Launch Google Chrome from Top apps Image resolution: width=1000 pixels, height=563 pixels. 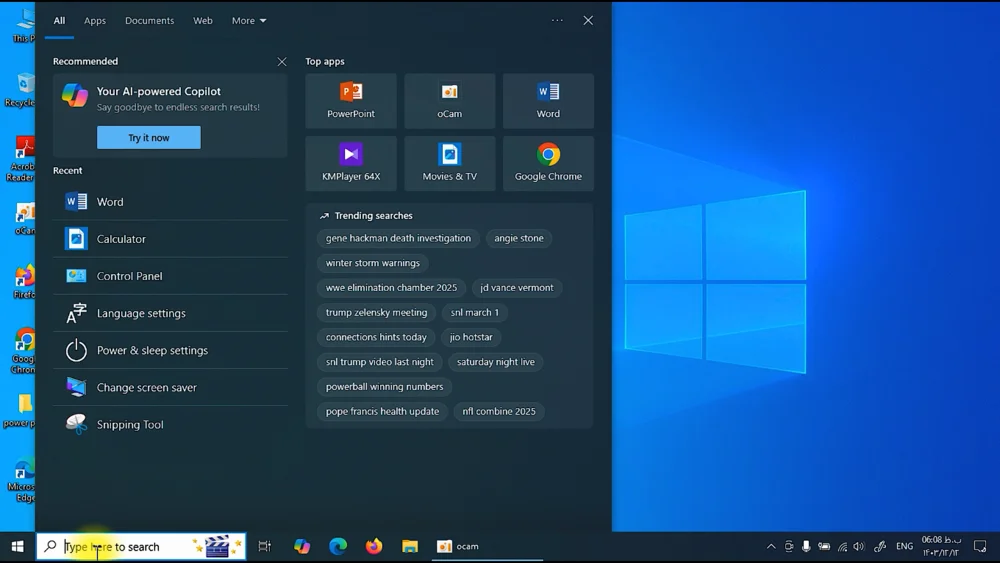coord(548,163)
